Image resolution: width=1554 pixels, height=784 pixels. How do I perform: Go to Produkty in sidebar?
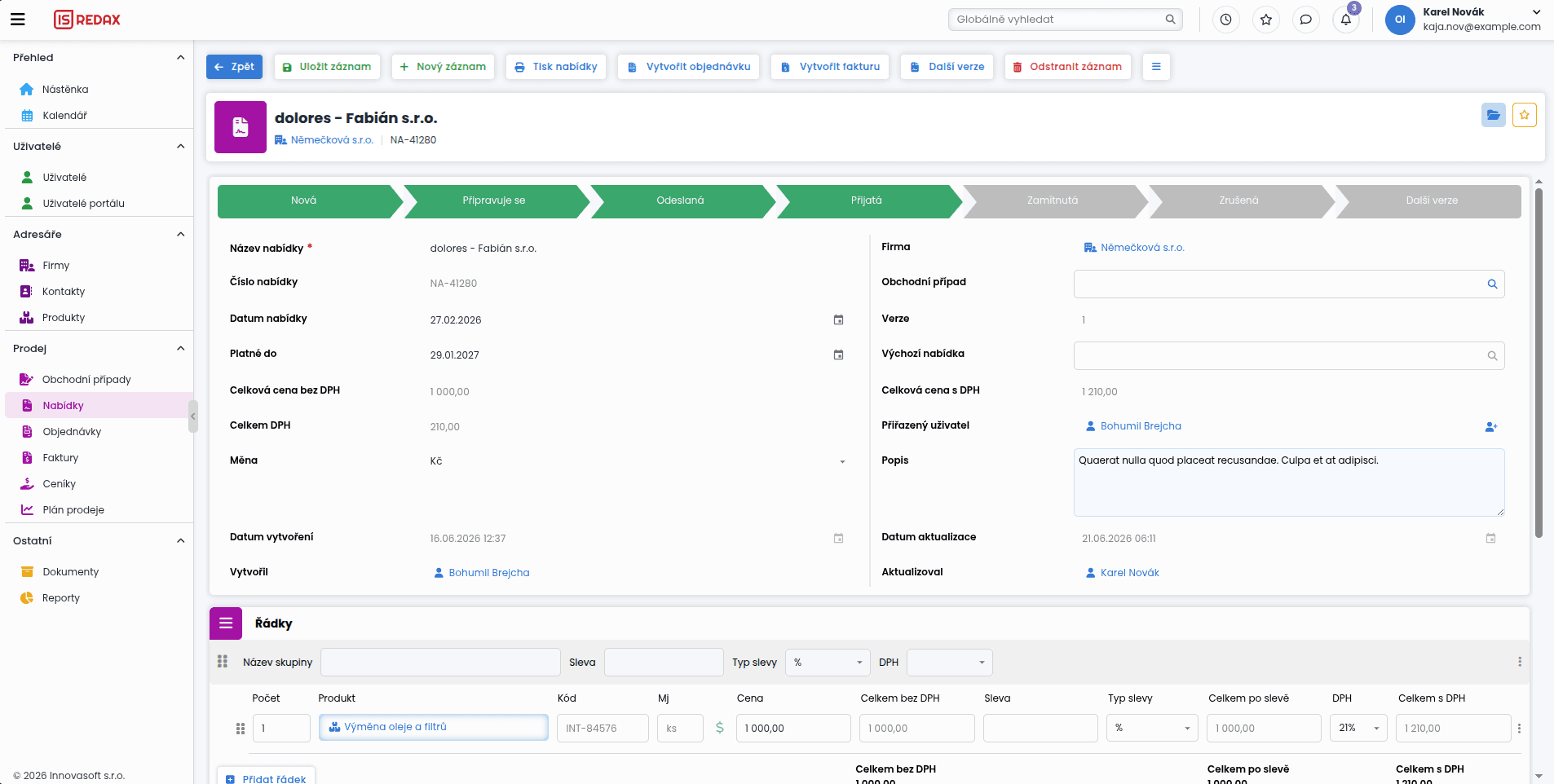pyautogui.click(x=64, y=318)
